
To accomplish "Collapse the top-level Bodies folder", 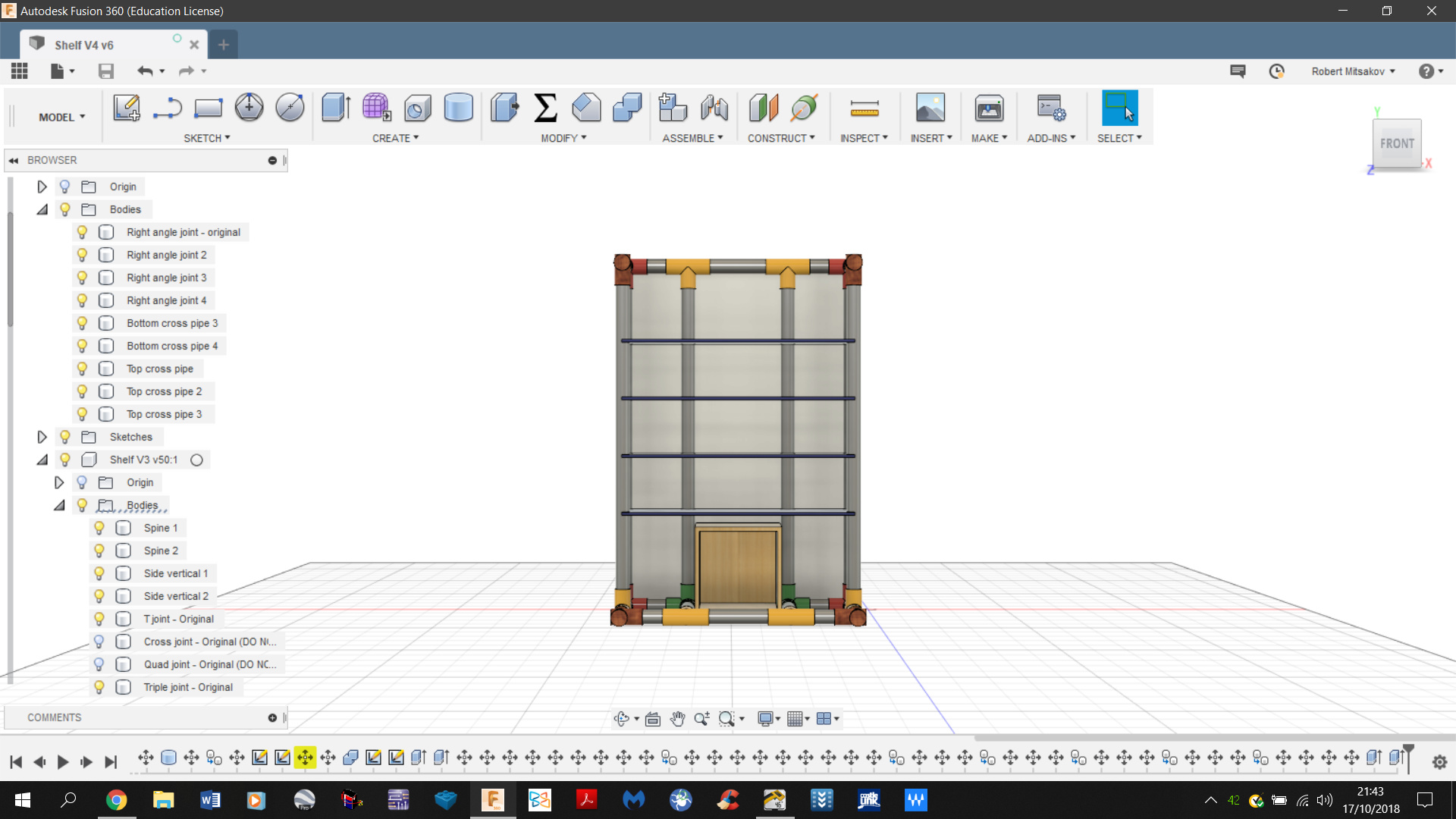I will pyautogui.click(x=42, y=209).
